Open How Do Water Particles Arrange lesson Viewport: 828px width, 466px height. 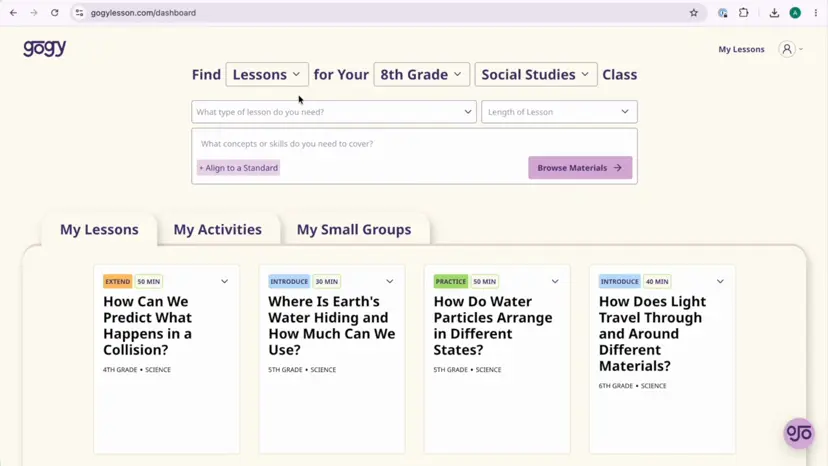493,325
